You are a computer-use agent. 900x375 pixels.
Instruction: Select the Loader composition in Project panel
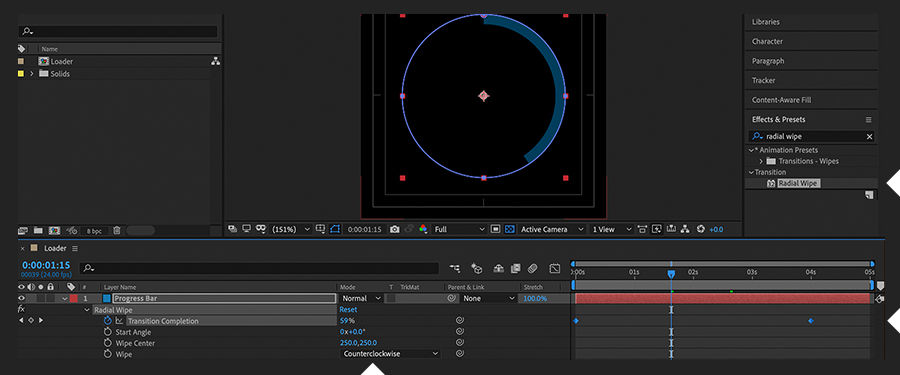coord(61,61)
